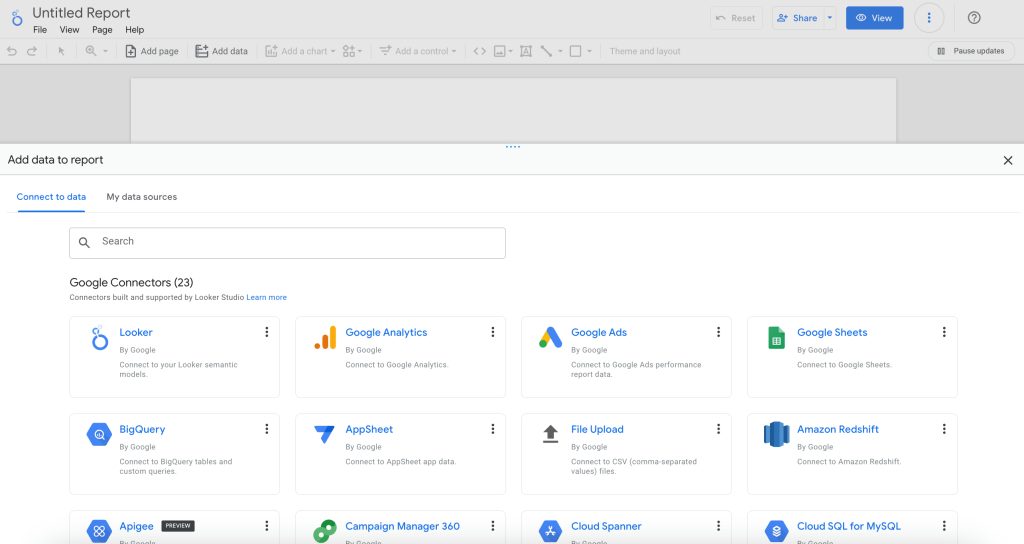Screen dimensions: 1024x544
Task: Click the Share button
Action: [797, 18]
